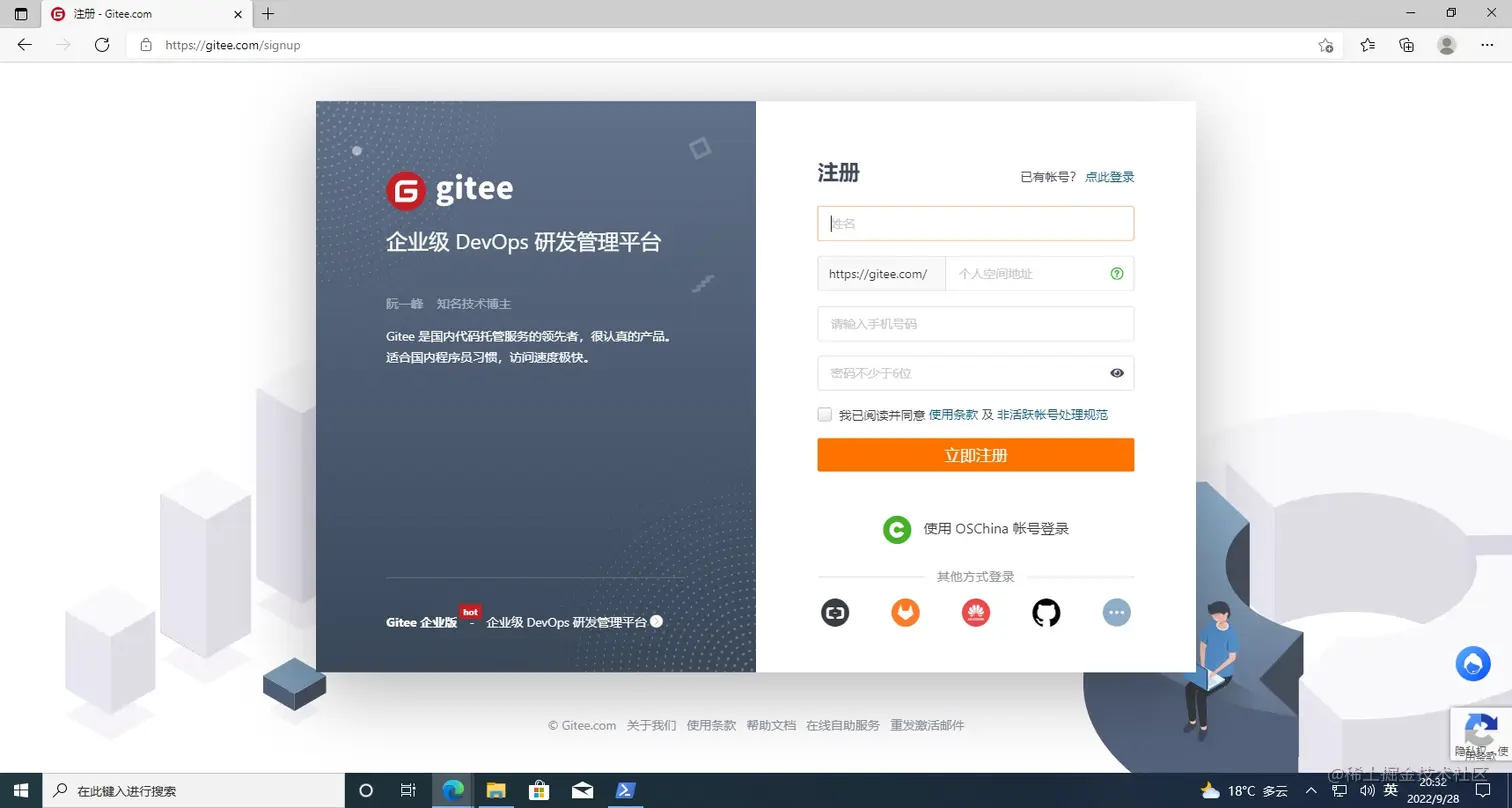Viewport: 1512px width, 808px height.
Task: Open Mail from the taskbar
Action: pyautogui.click(x=582, y=790)
